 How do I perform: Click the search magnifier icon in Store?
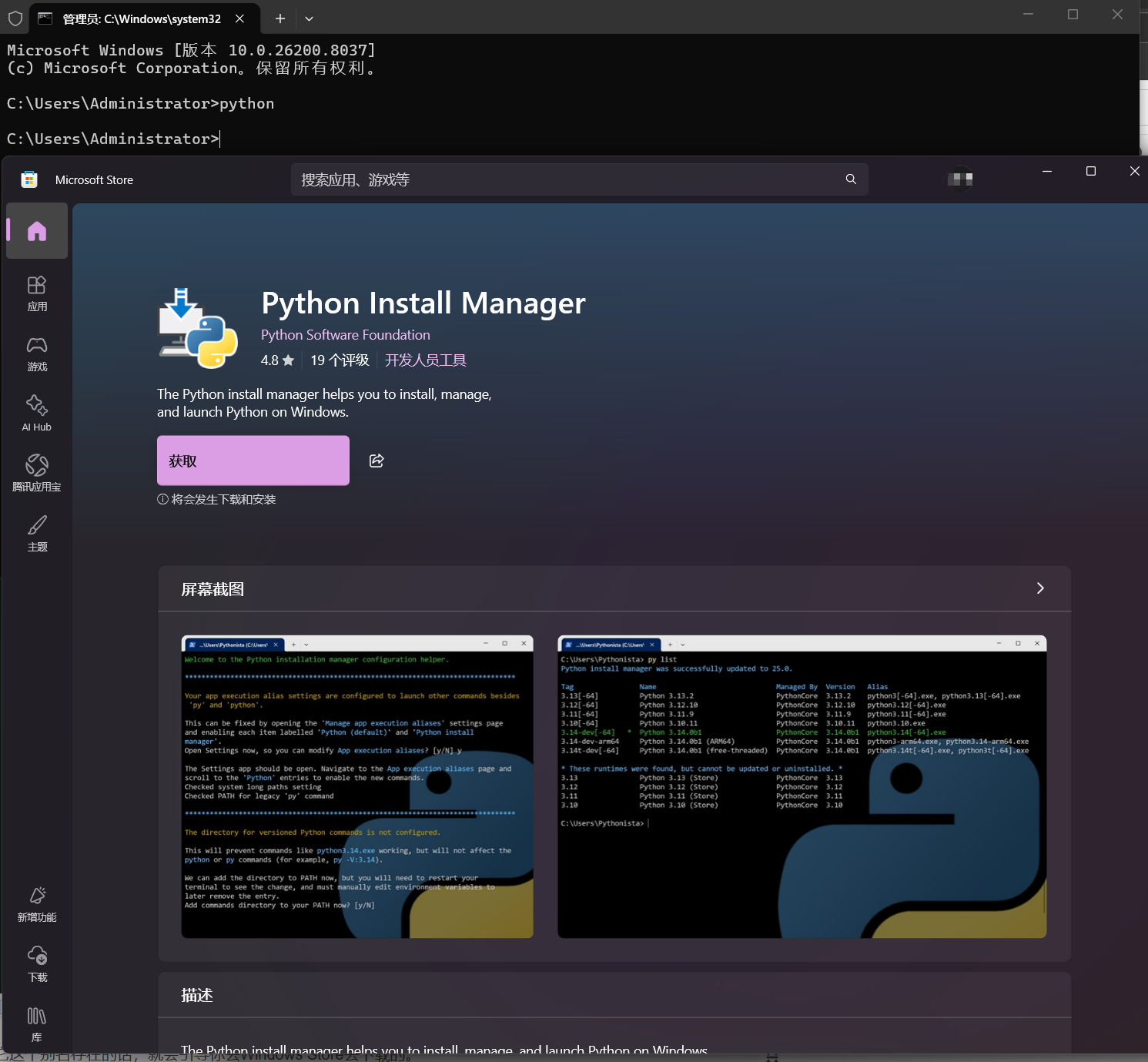point(851,179)
